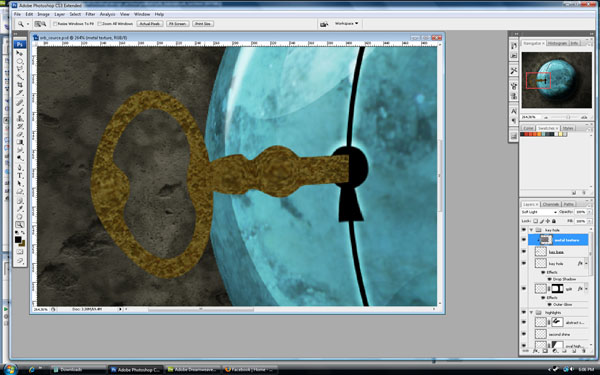Select the Eyedropper tool

(x=20, y=209)
